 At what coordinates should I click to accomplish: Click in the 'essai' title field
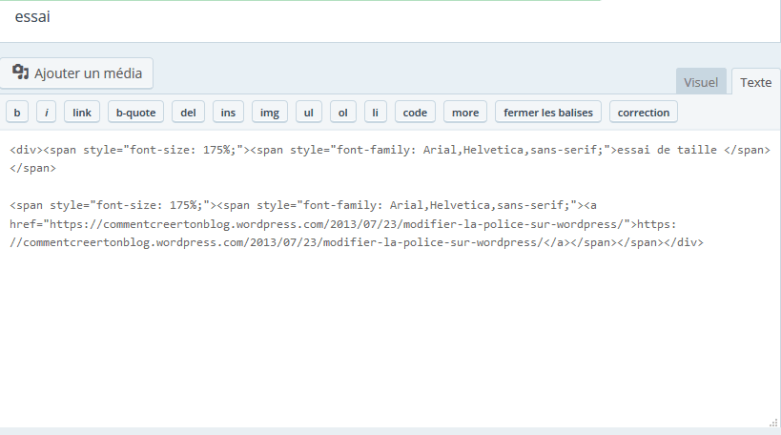click(300, 18)
